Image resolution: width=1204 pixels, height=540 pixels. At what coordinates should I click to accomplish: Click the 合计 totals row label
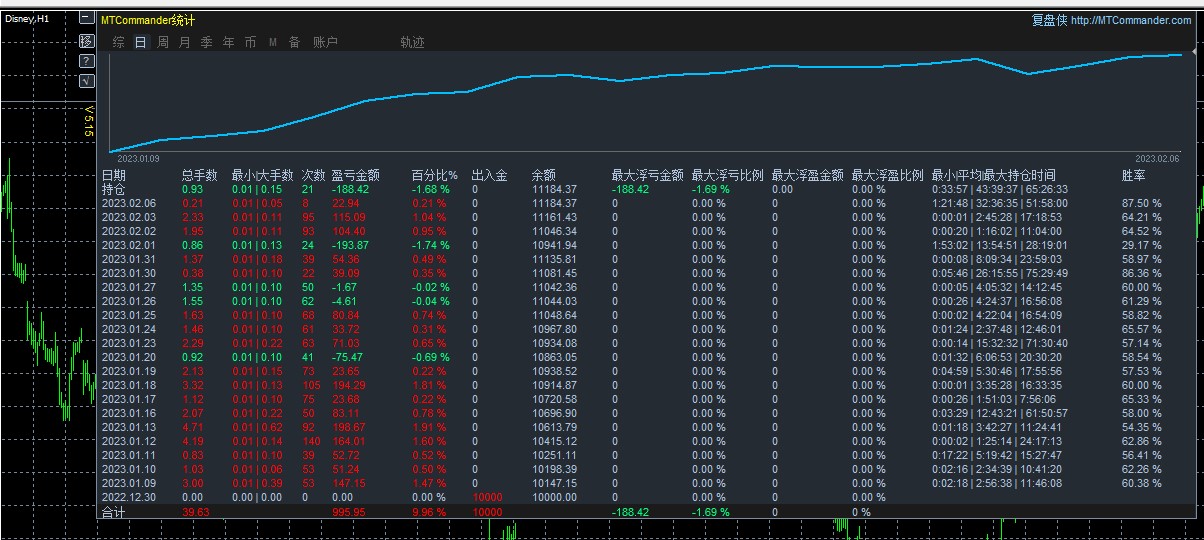114,512
